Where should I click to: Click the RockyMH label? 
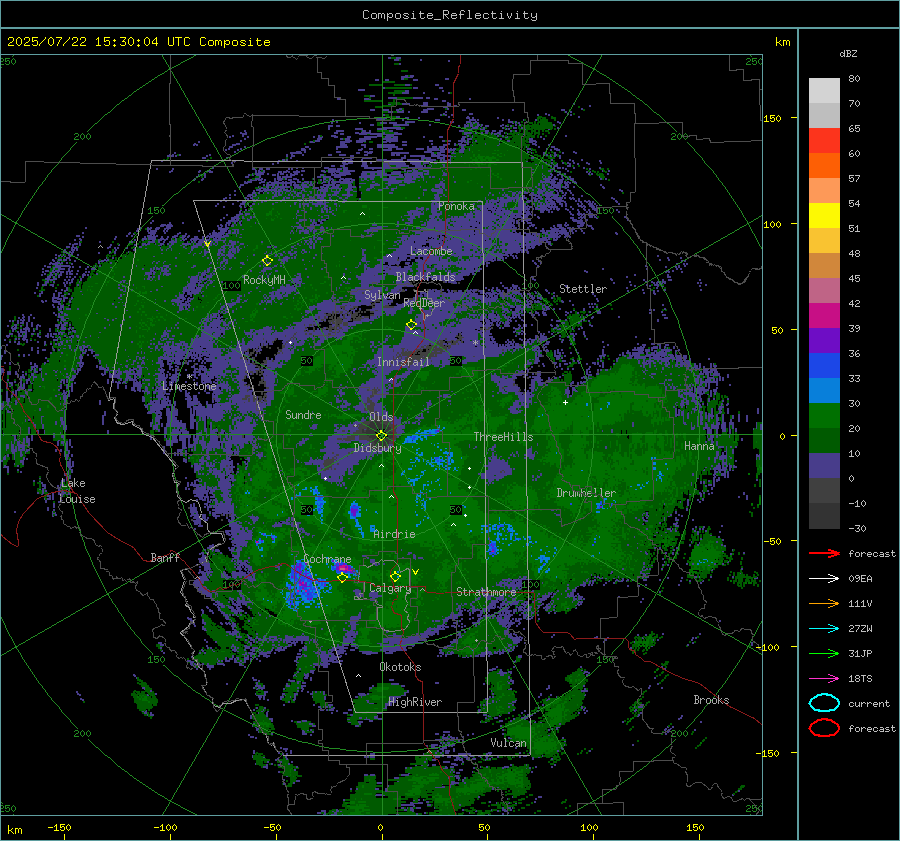(x=264, y=280)
